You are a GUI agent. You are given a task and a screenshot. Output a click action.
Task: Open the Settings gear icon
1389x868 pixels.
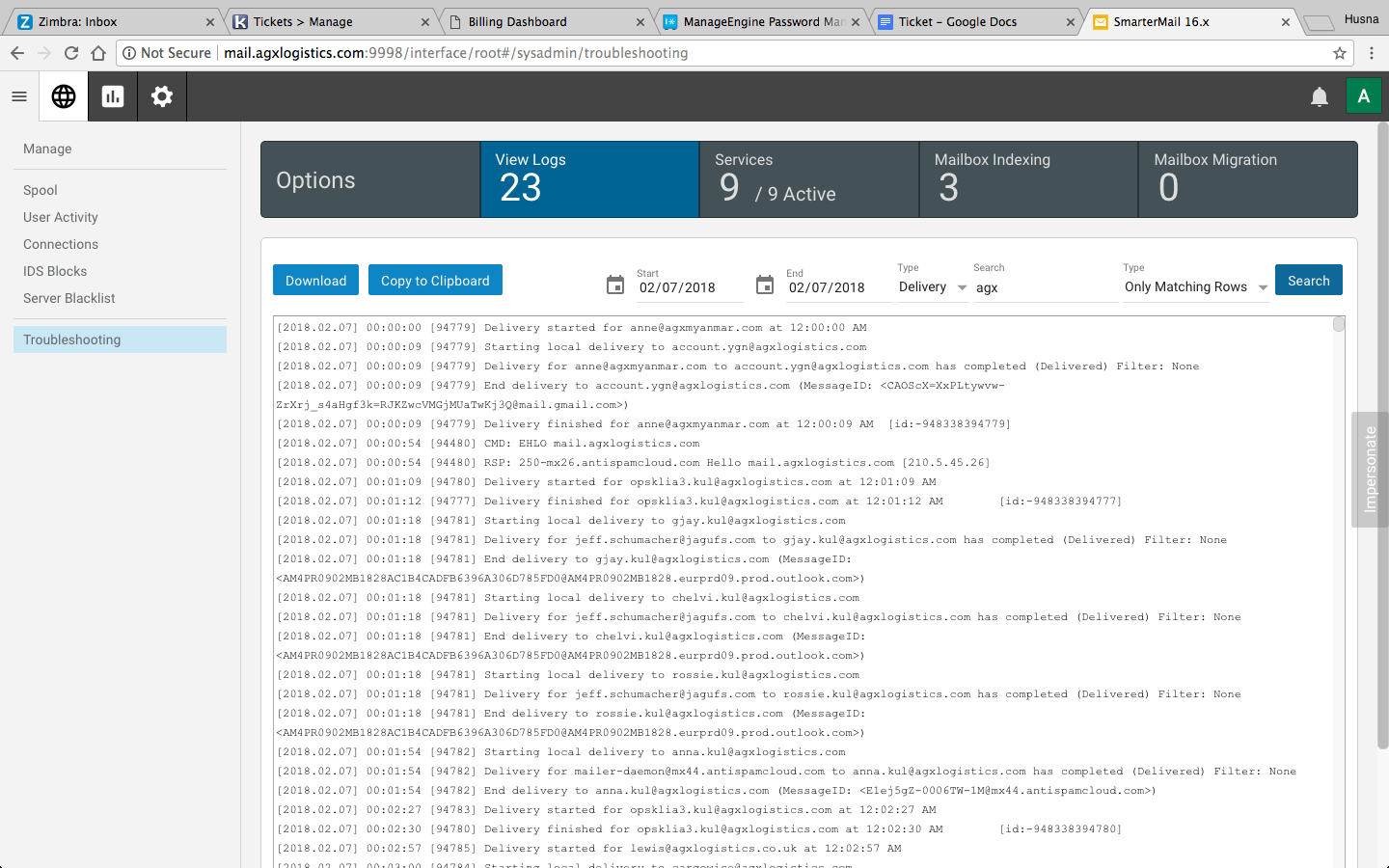tap(162, 96)
